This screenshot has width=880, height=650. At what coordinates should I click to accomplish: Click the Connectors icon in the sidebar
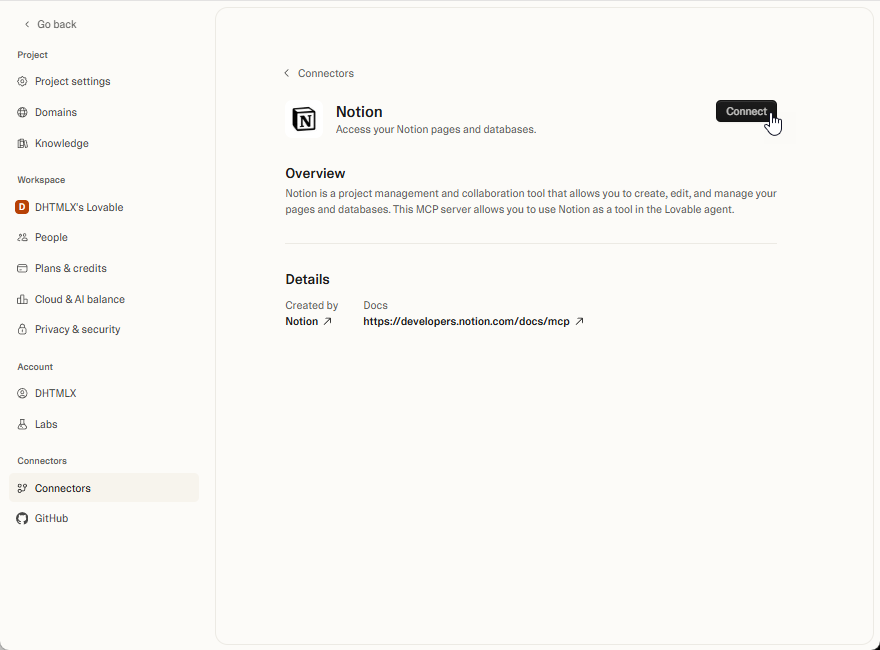tap(22, 487)
